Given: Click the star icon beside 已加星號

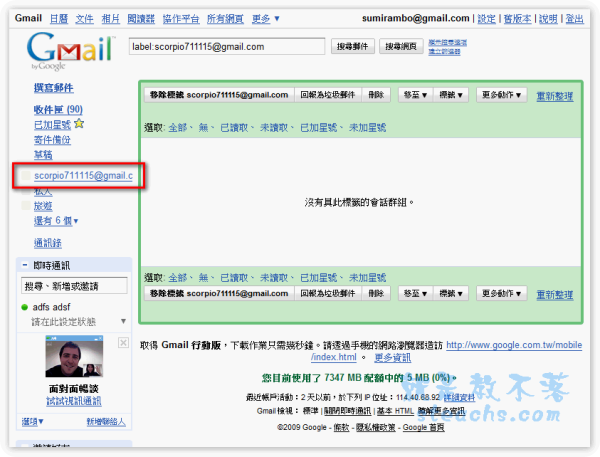Looking at the screenshot, I should [x=79, y=124].
